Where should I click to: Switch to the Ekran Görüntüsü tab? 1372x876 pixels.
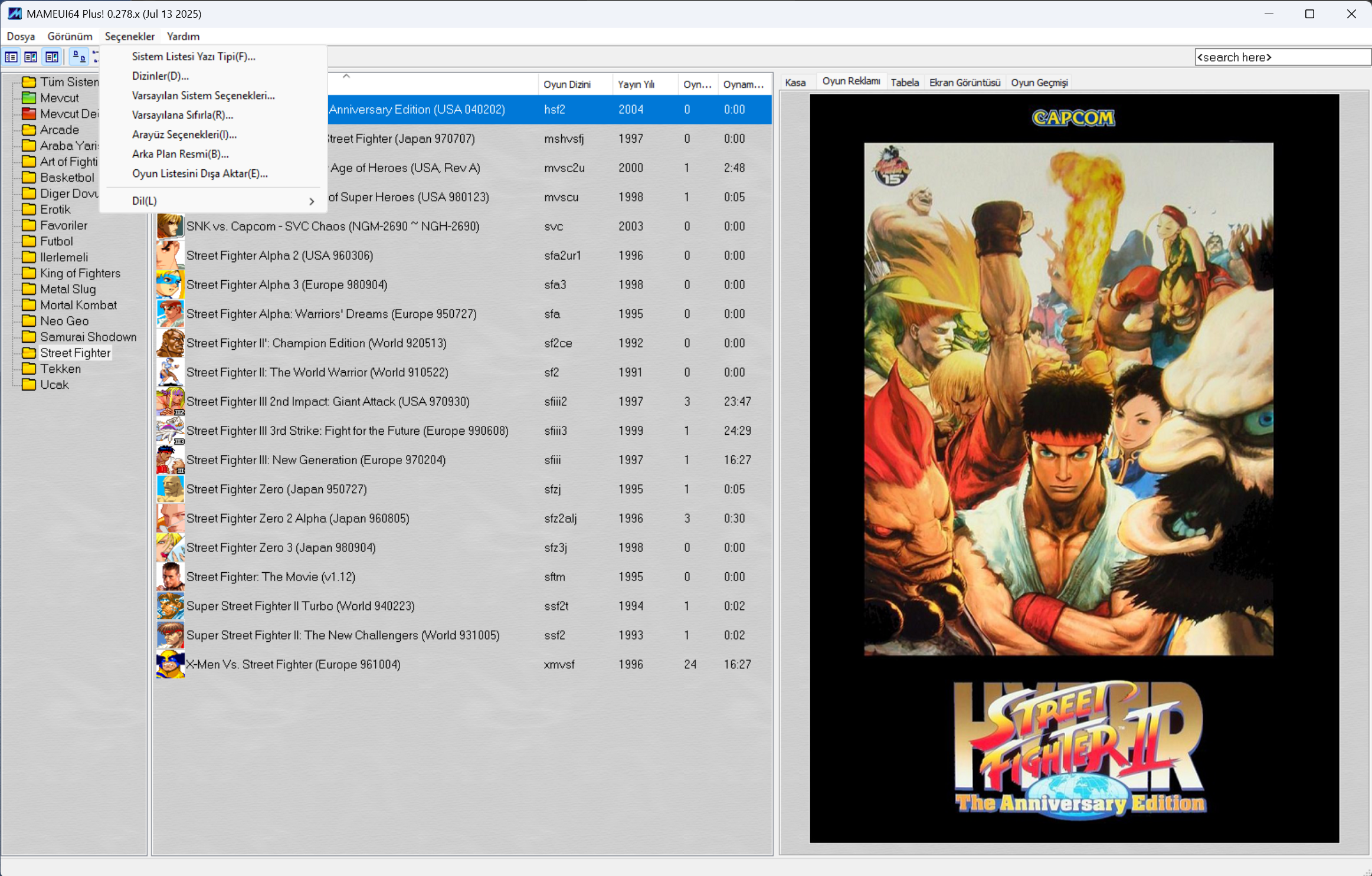click(x=965, y=83)
